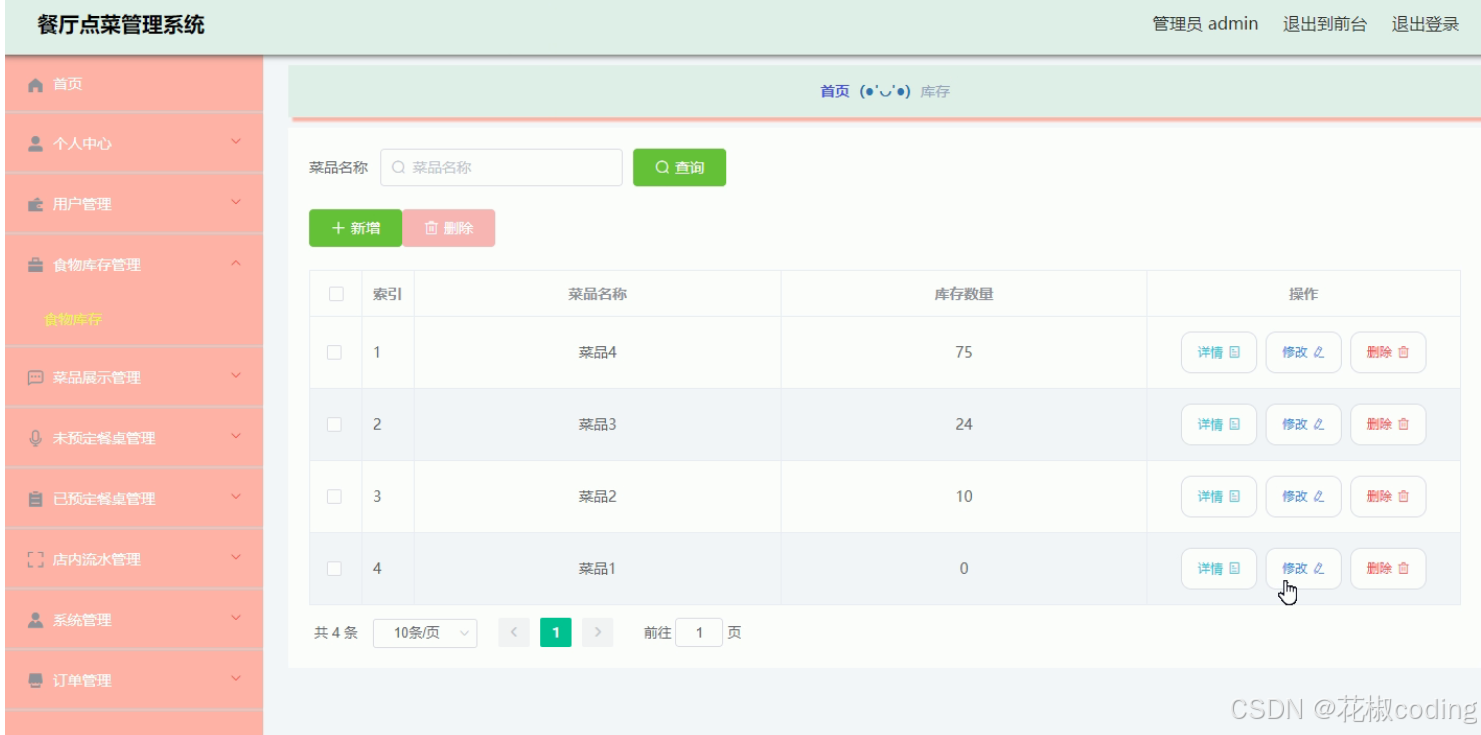The width and height of the screenshot is (1481, 735).
Task: Click the green 查询 search button
Action: pos(679,168)
